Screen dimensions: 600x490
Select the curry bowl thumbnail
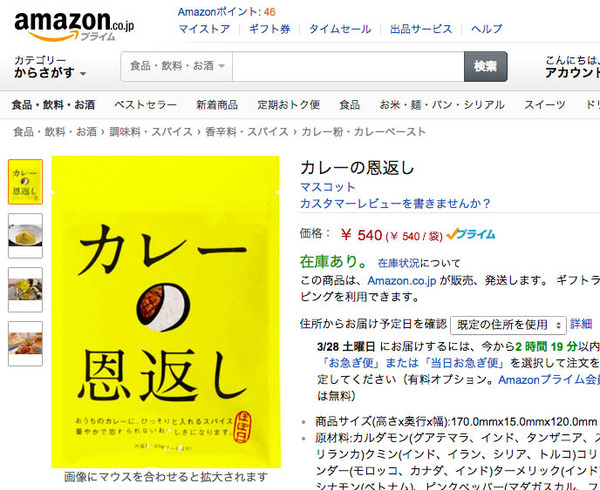coord(25,236)
